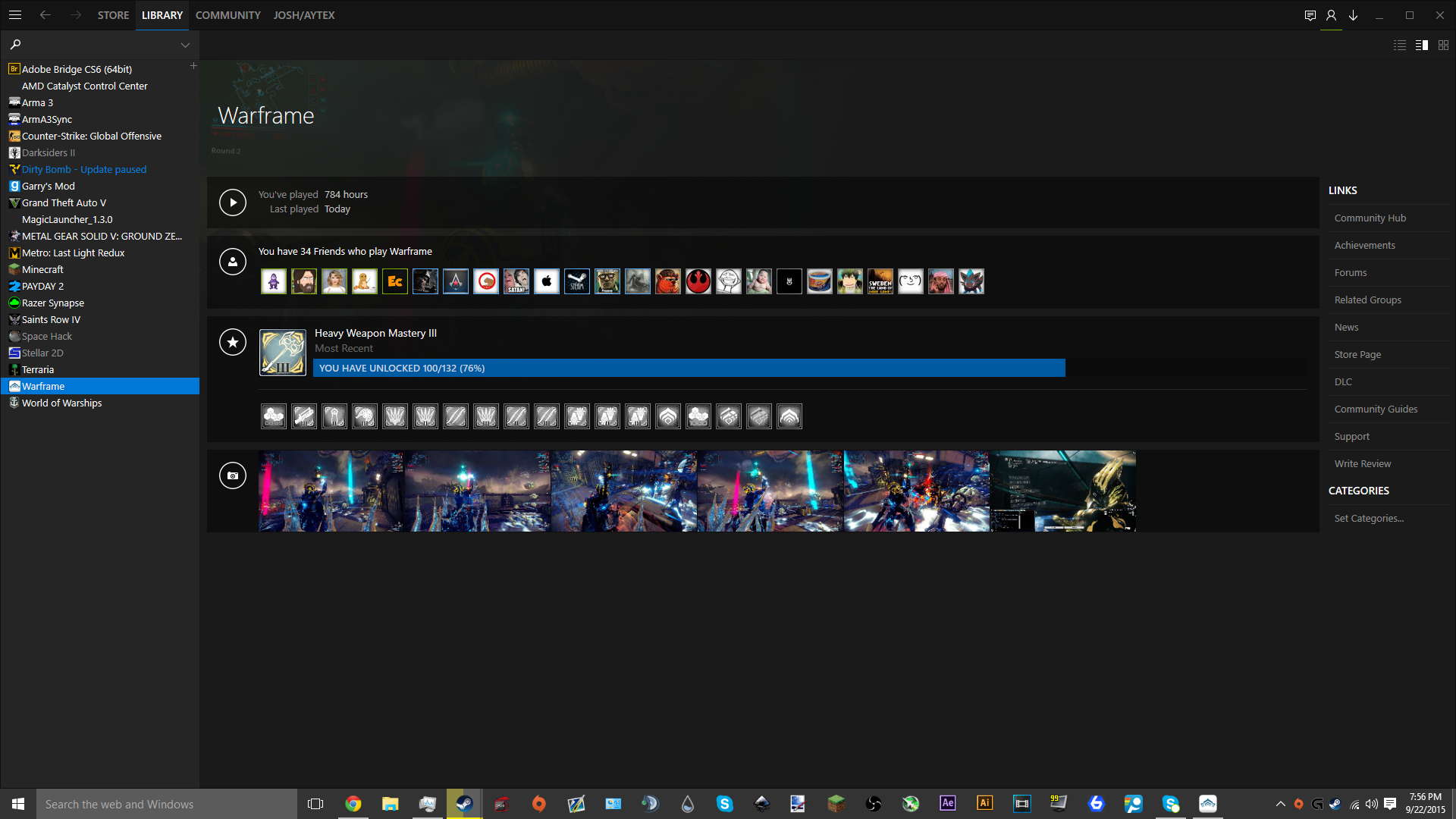Screen dimensions: 1456x819
Task: Open the profile person icon in title bar
Action: tap(1331, 15)
